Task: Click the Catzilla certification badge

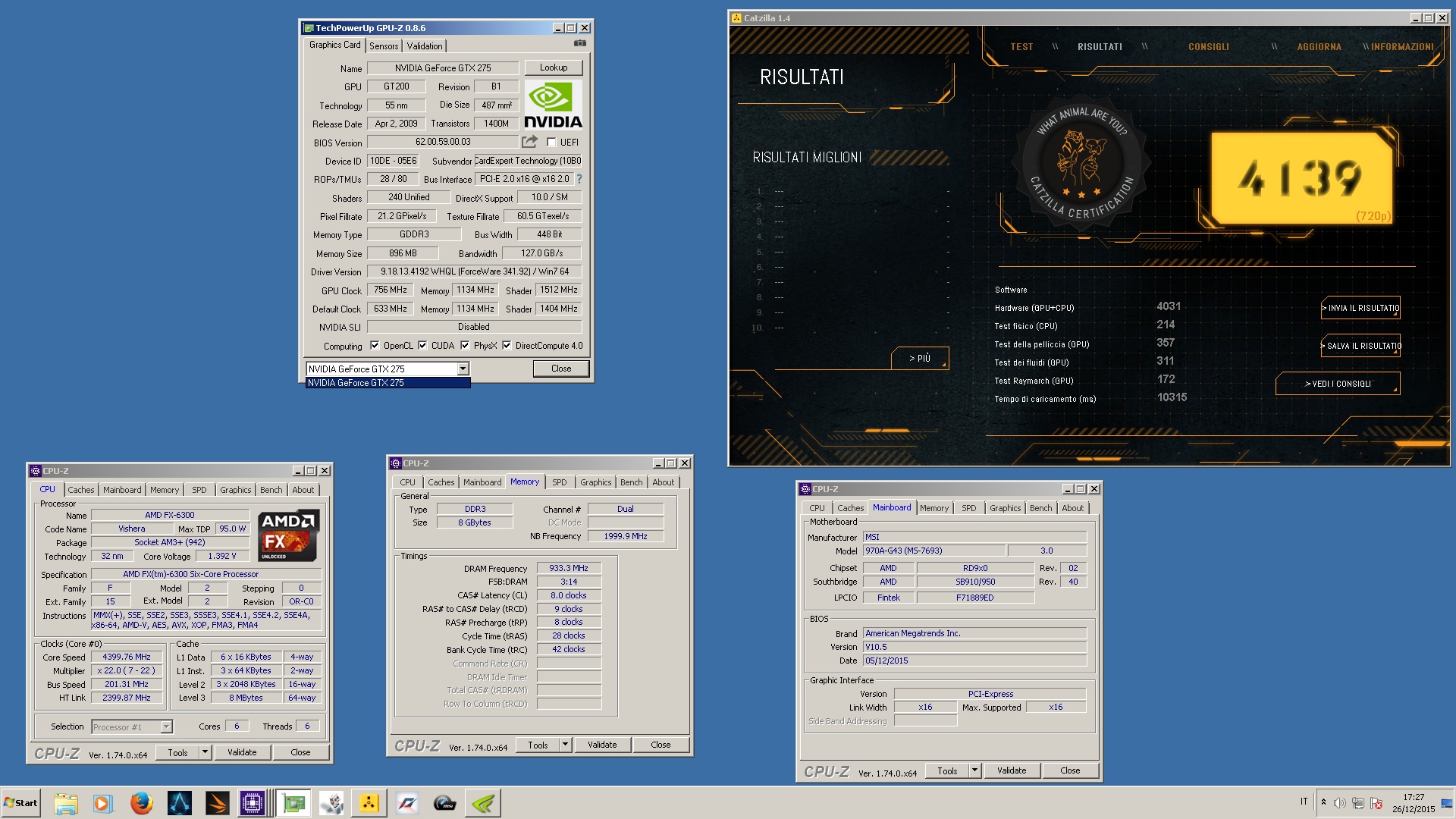Action: click(1082, 164)
